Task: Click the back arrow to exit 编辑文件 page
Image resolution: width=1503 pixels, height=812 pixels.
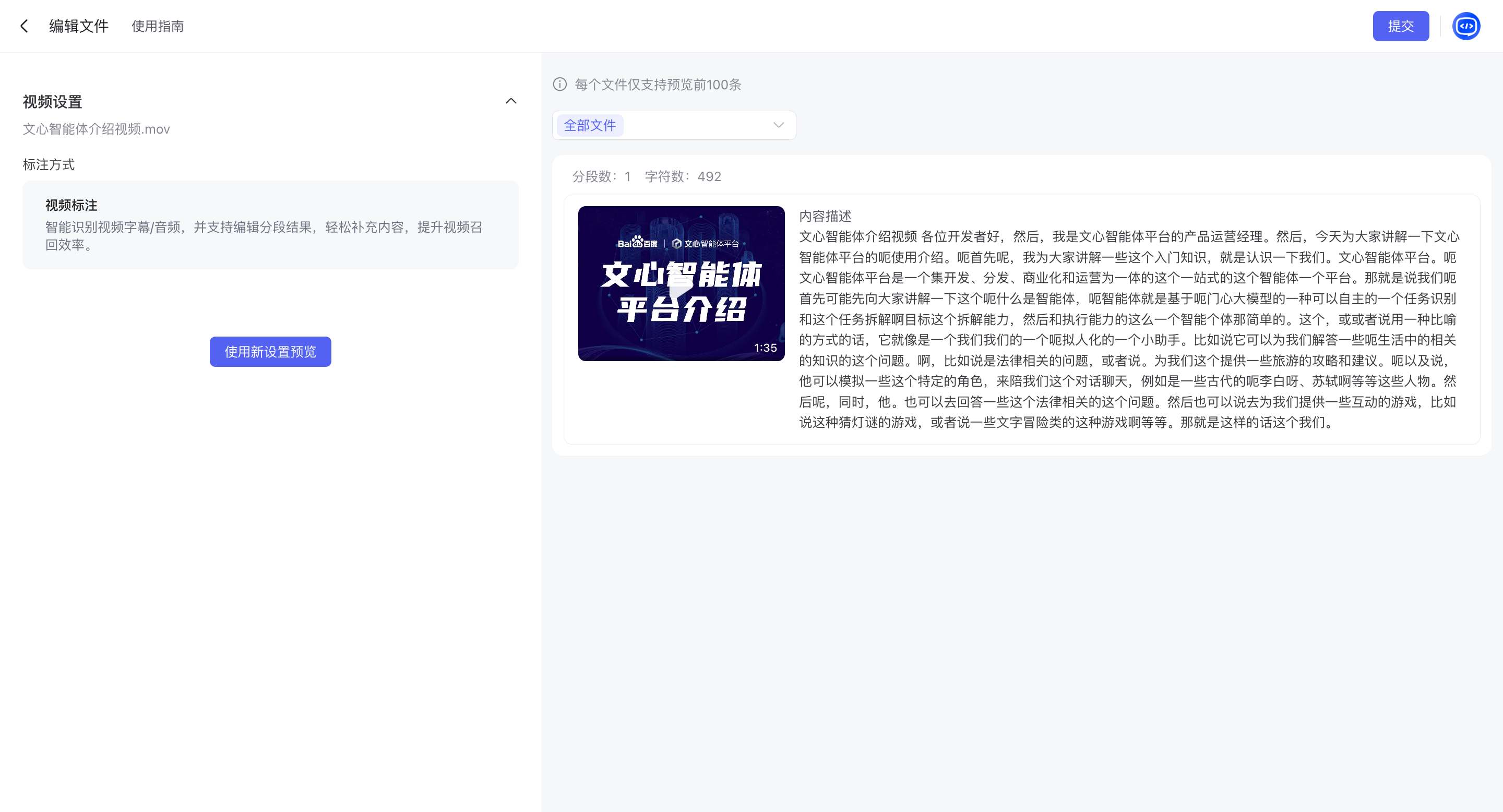Action: [24, 26]
